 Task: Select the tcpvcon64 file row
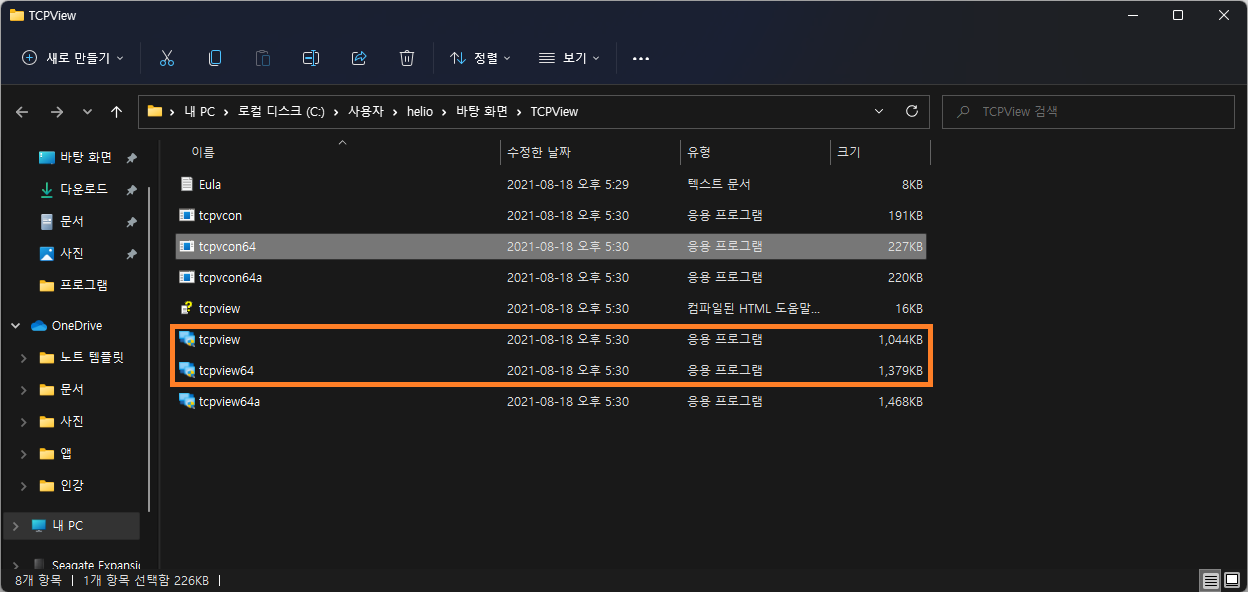[551, 246]
